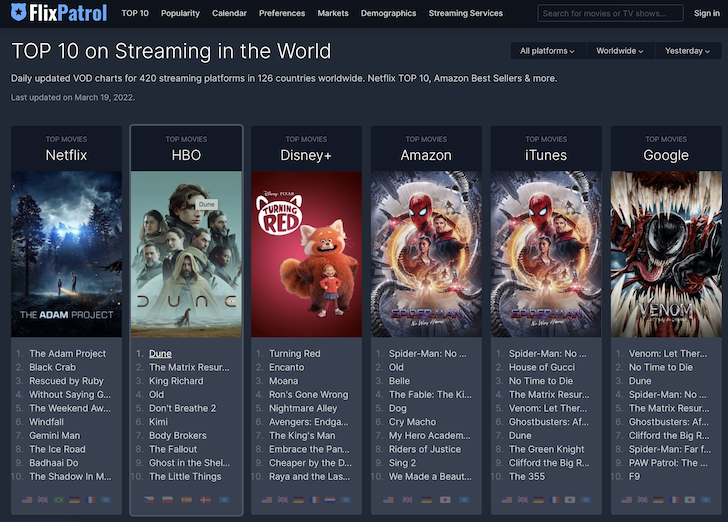Open Cry Macho in Amazon list
728x522 pixels.
coord(412,422)
